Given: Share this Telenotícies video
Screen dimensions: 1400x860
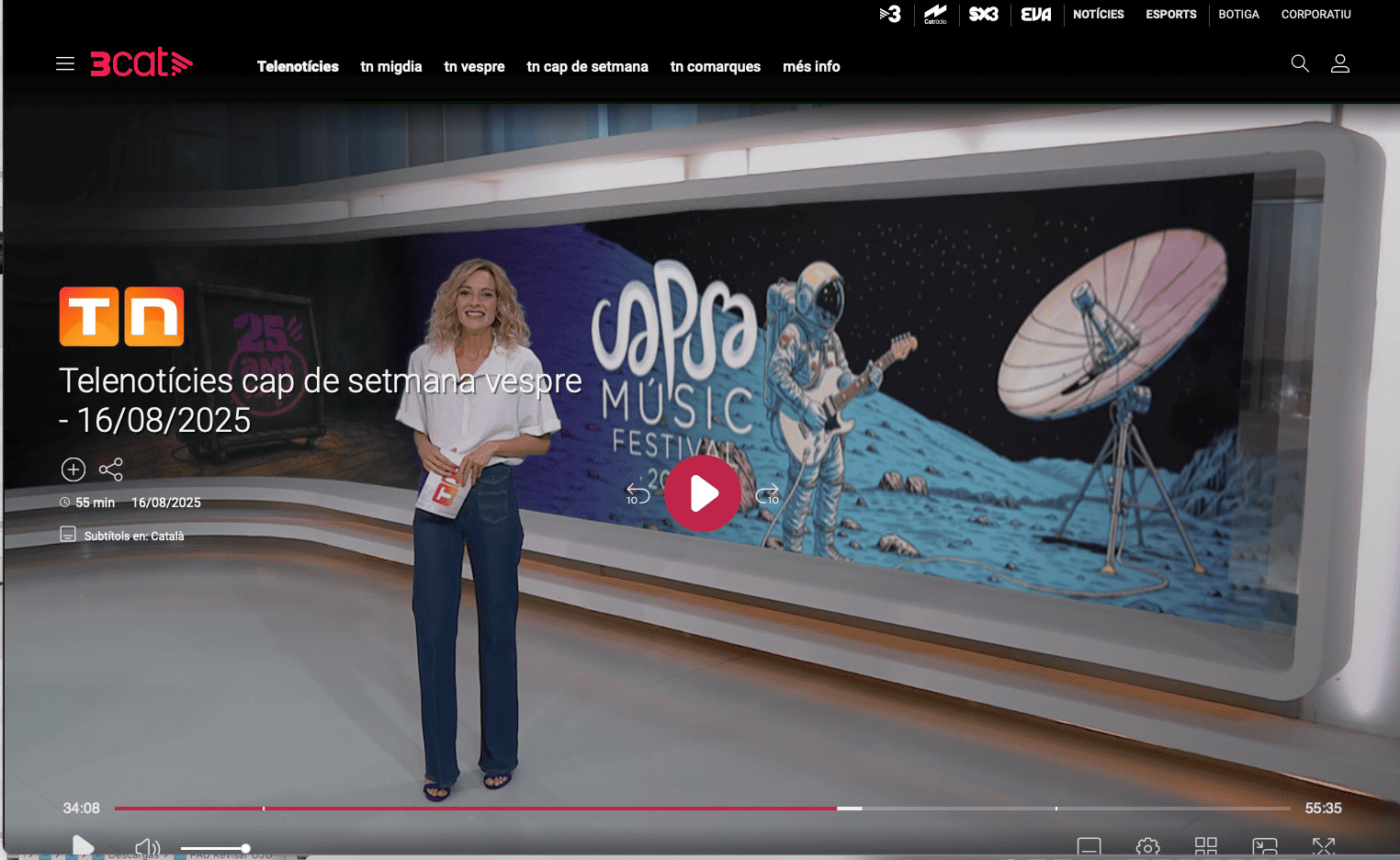Looking at the screenshot, I should 111,470.
